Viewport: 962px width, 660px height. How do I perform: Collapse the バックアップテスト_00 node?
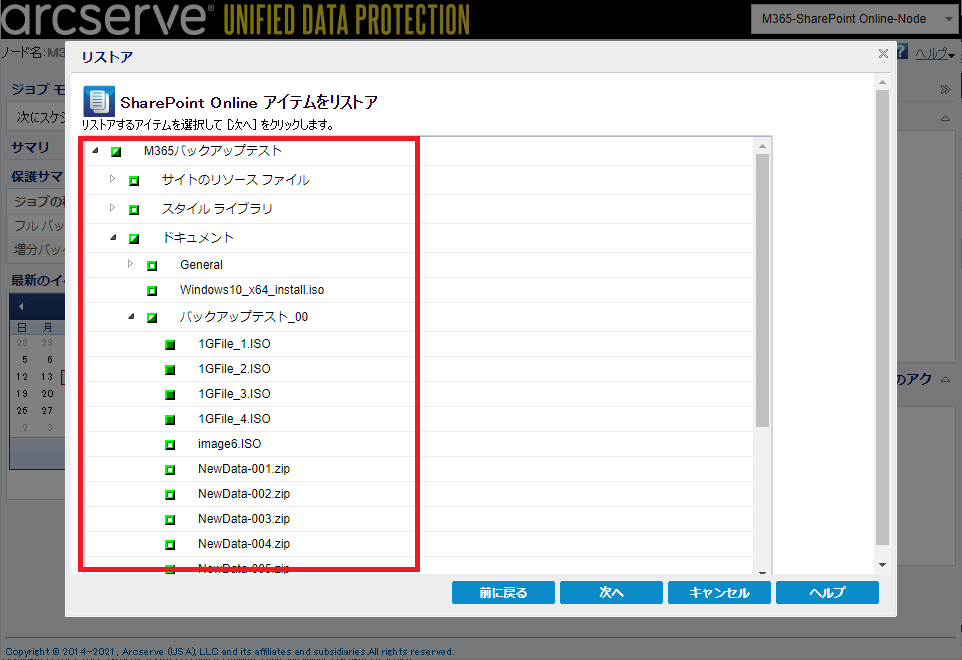click(x=131, y=317)
